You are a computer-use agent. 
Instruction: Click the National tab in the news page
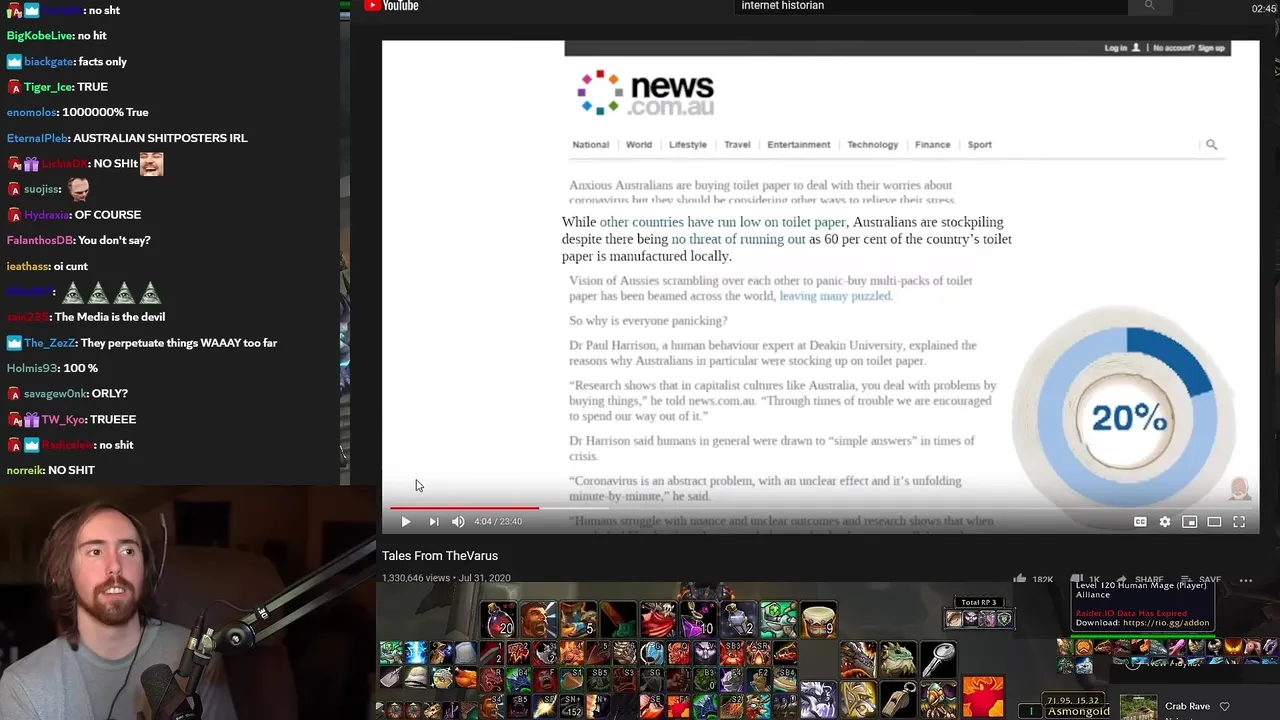coord(590,144)
